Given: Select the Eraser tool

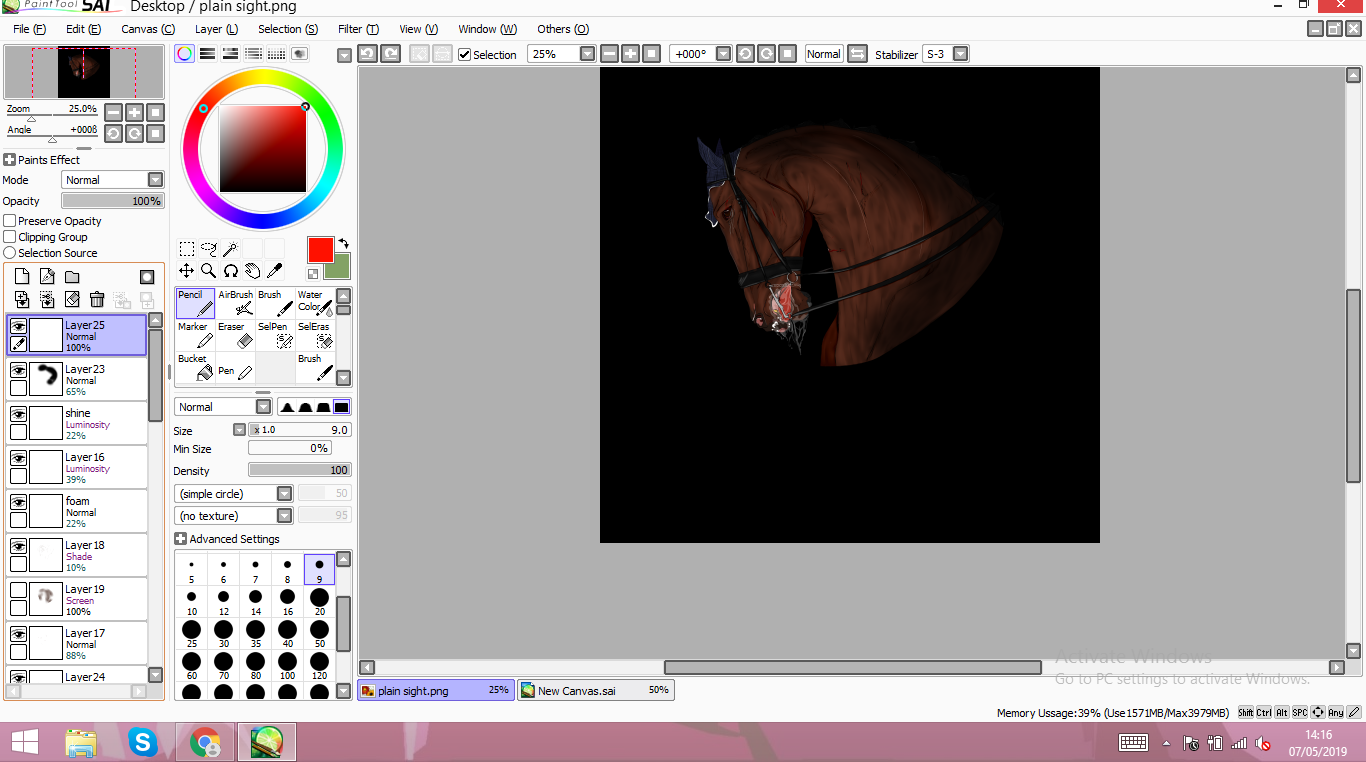Looking at the screenshot, I should click(x=235, y=335).
